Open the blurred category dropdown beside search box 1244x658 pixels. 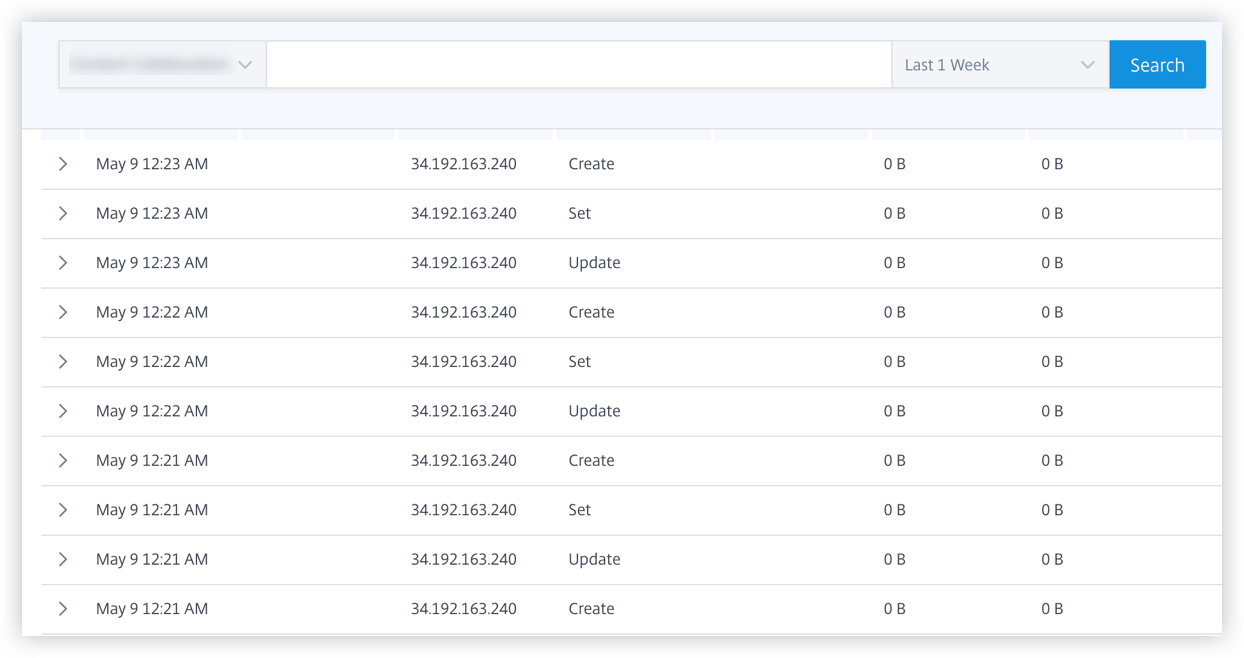tap(162, 65)
